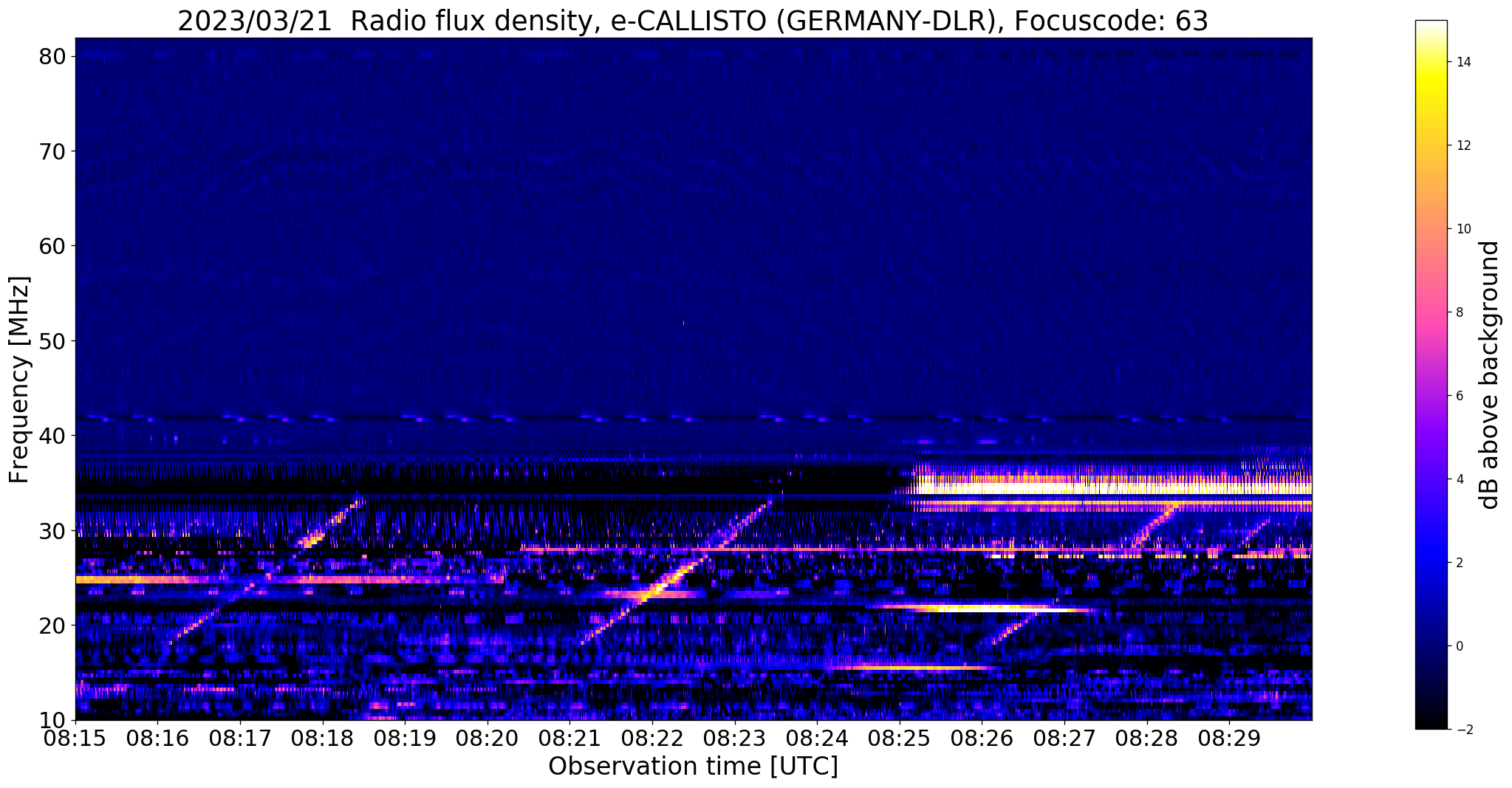Image resolution: width=1512 pixels, height=788 pixels.
Task: Click the 08:29 time tick label
Action: click(x=1230, y=739)
